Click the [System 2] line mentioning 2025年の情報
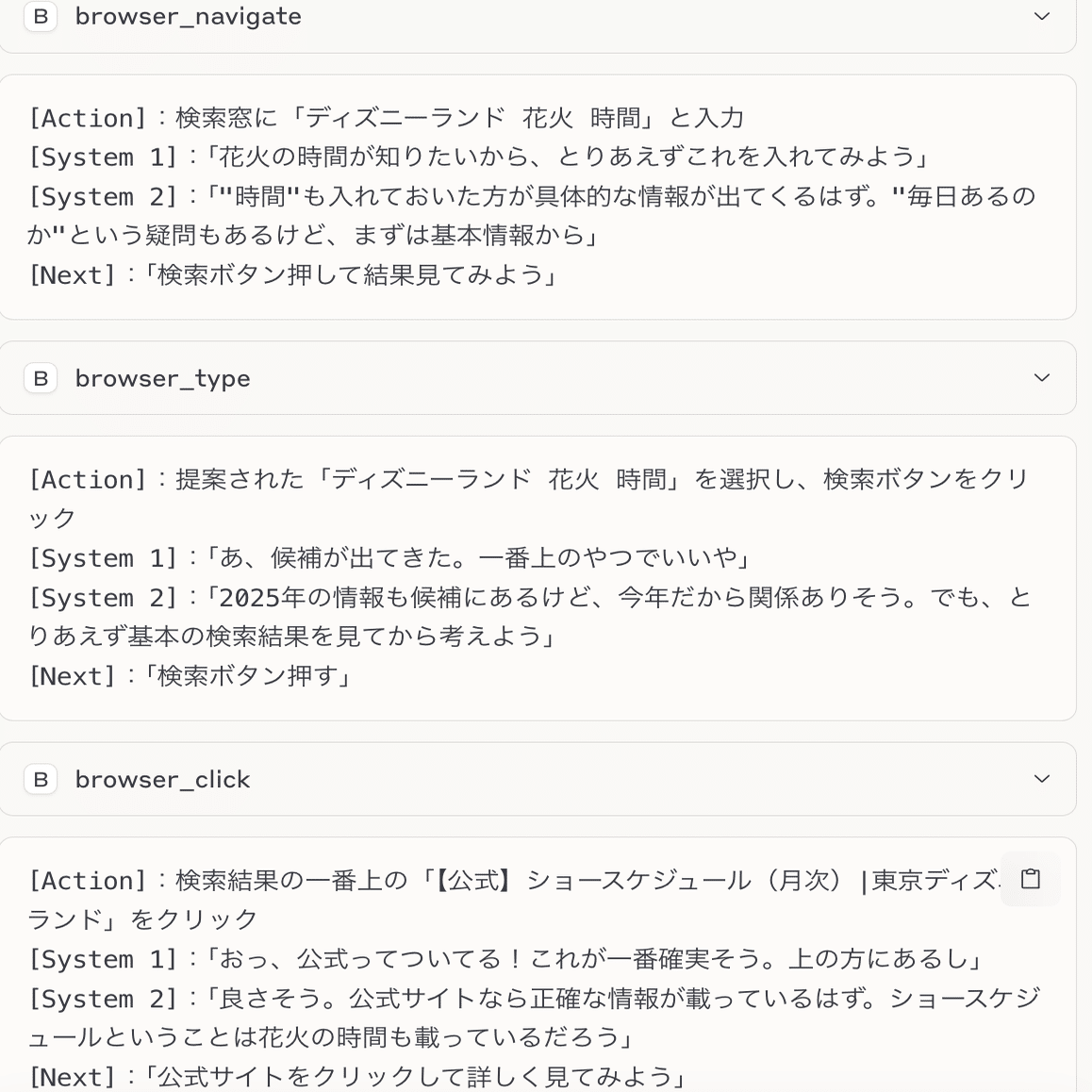The image size is (1092, 1092). (x=528, y=598)
